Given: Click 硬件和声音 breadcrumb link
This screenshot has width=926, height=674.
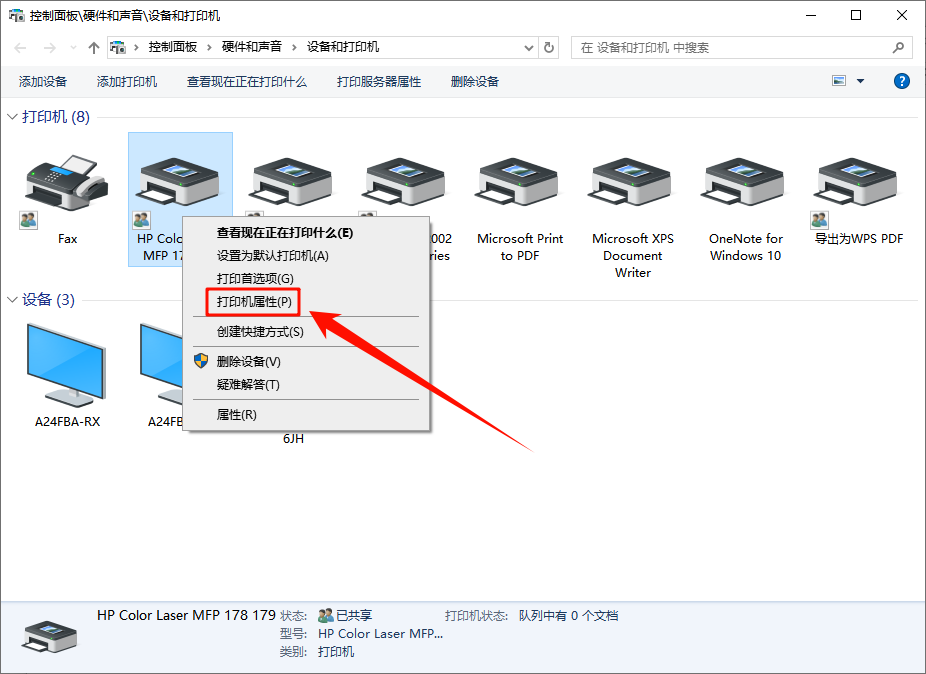Looking at the screenshot, I should [x=252, y=47].
